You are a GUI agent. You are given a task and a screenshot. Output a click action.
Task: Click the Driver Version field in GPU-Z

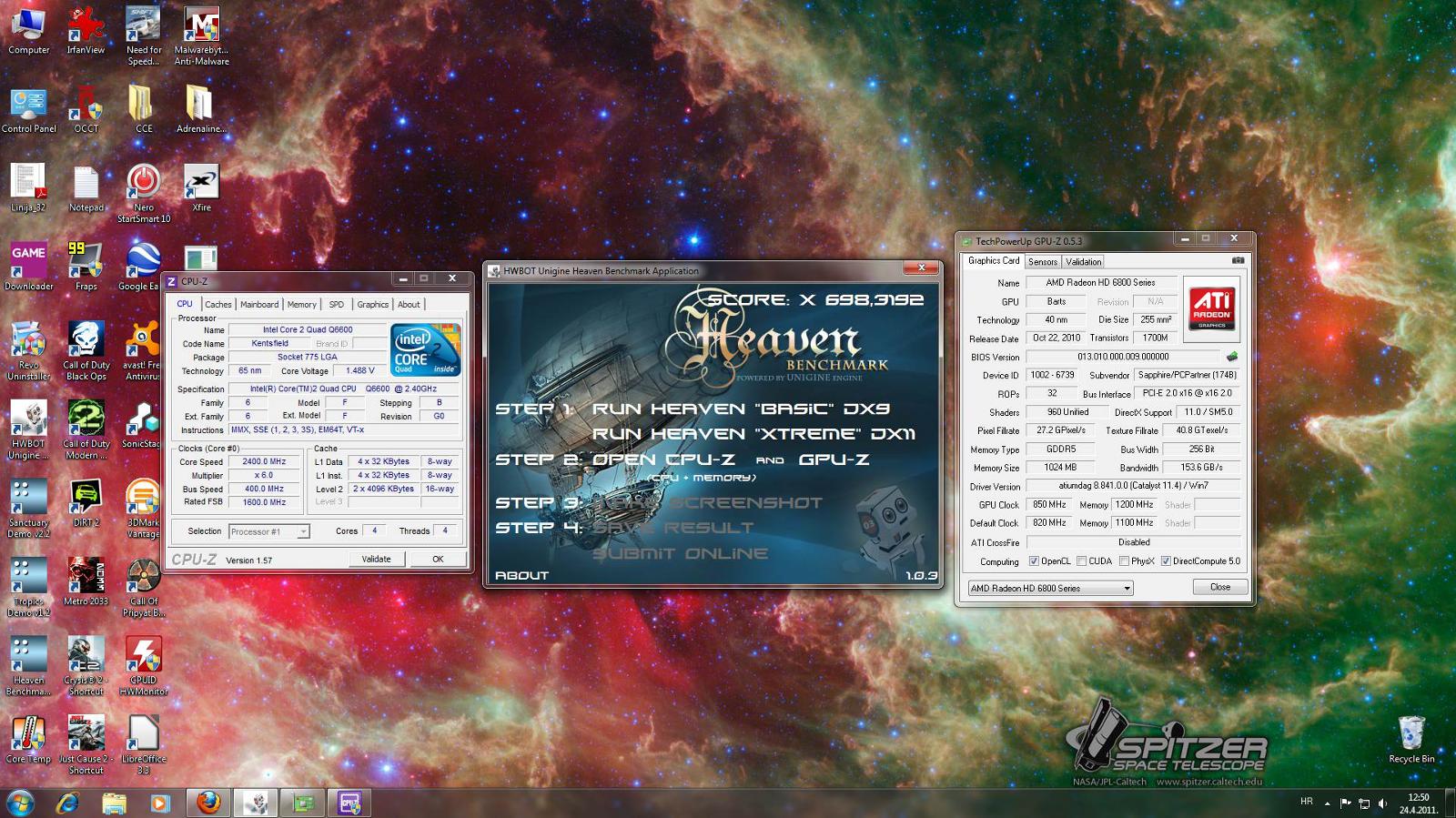(1134, 486)
